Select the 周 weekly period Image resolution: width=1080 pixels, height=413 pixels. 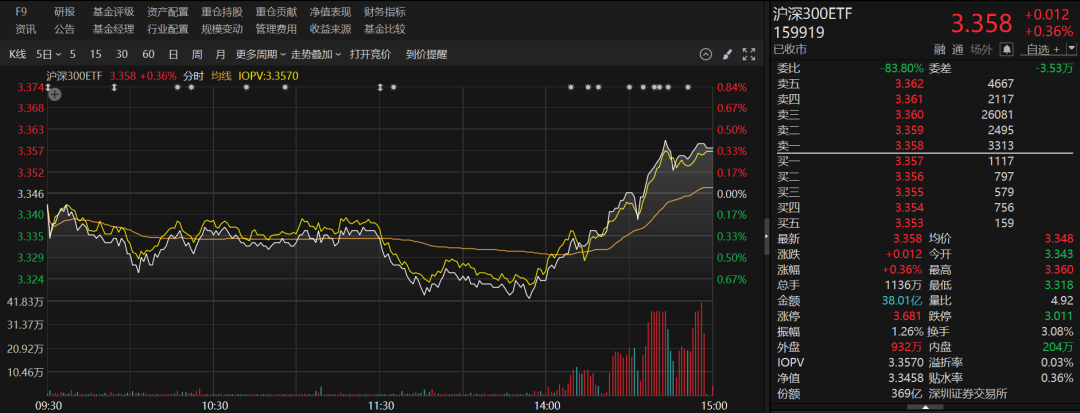point(197,54)
